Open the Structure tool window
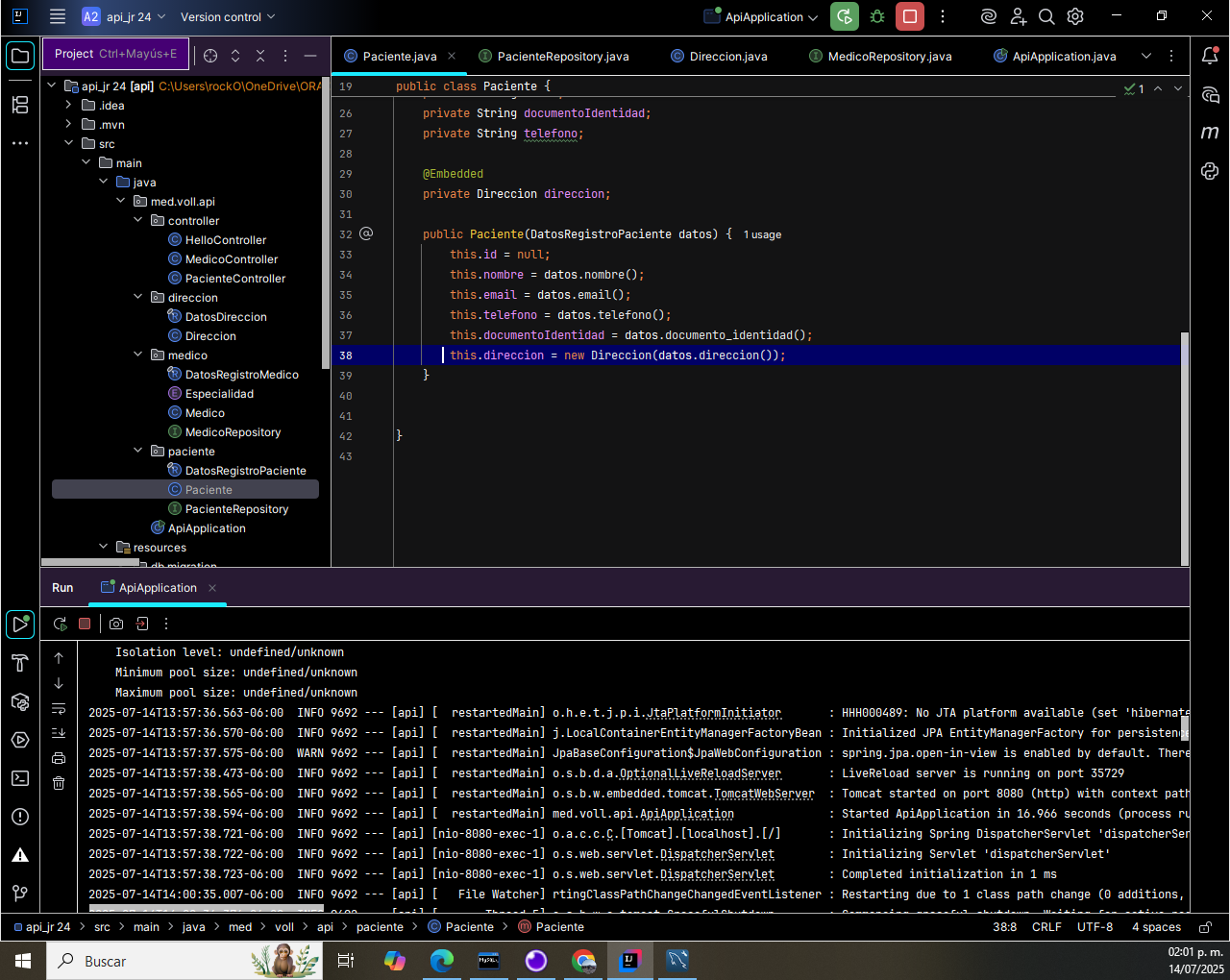The height and width of the screenshot is (980, 1230). [x=20, y=105]
